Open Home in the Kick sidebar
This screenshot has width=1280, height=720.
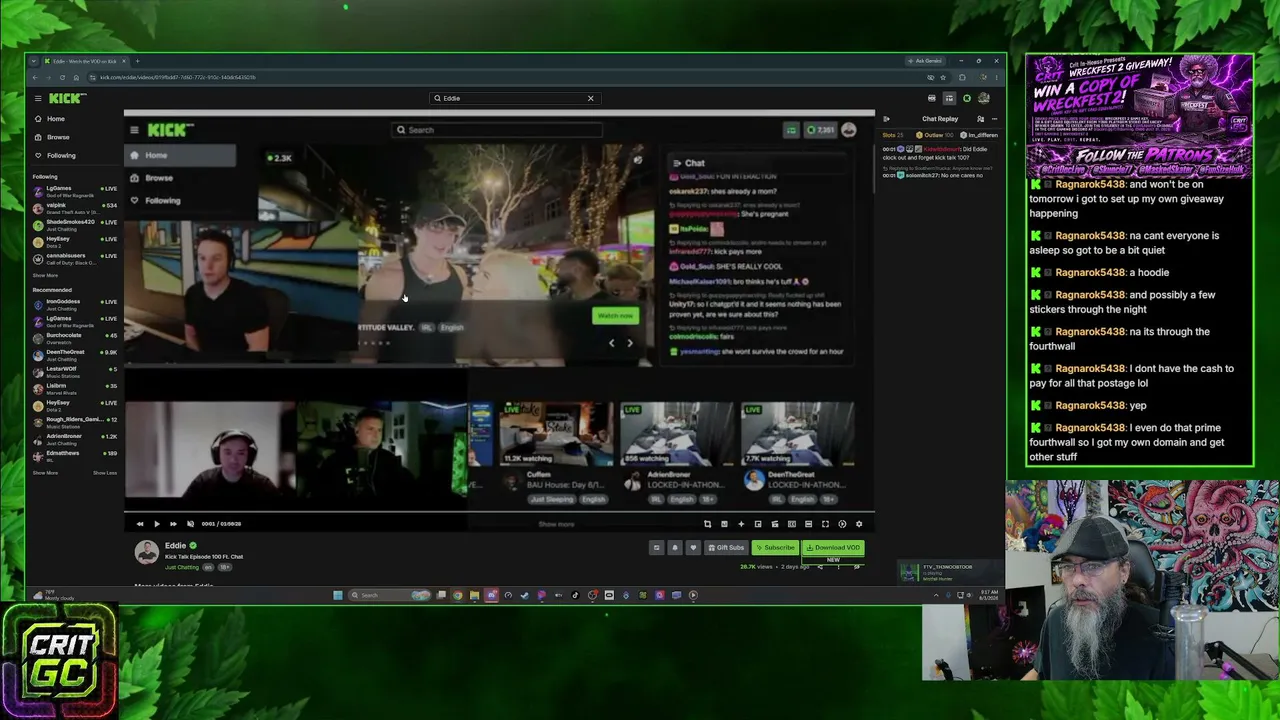pyautogui.click(x=56, y=119)
